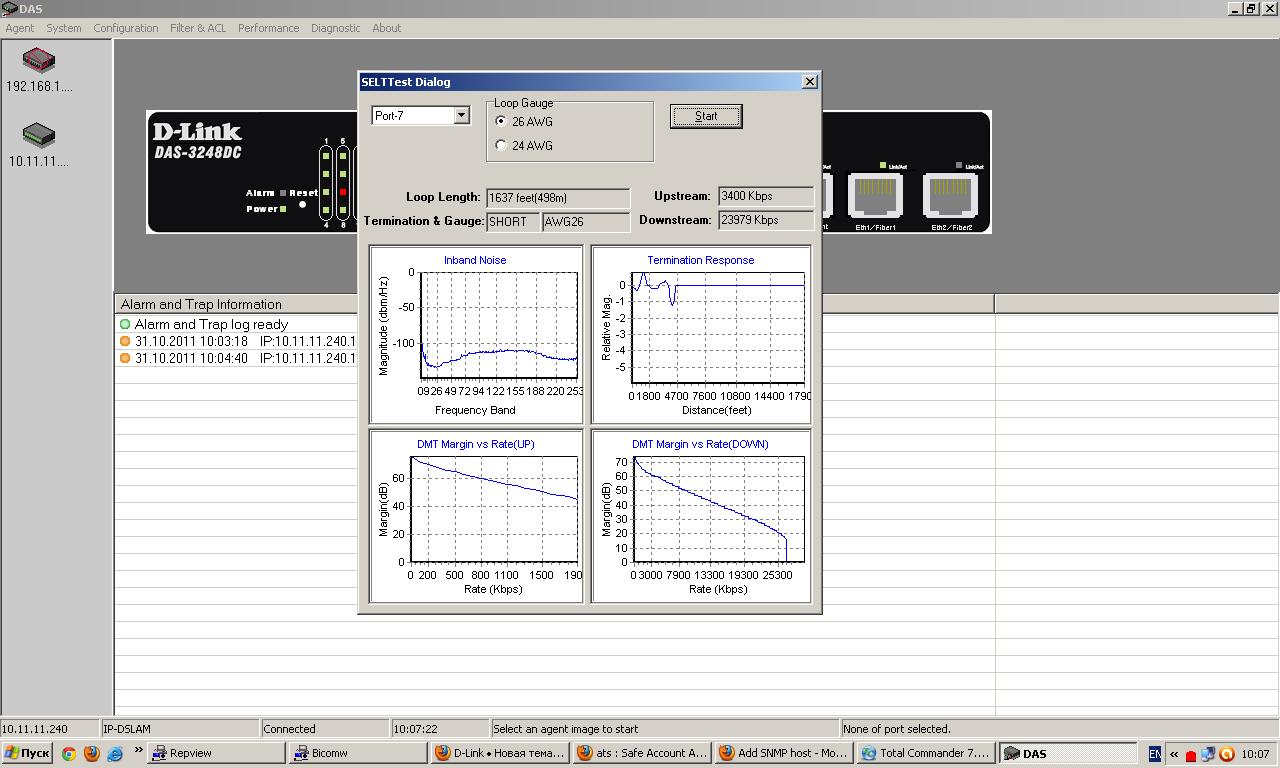Click the Eth2/Fiber2 port on device image
Viewport: 1280px width, 768px height.
tap(950, 195)
